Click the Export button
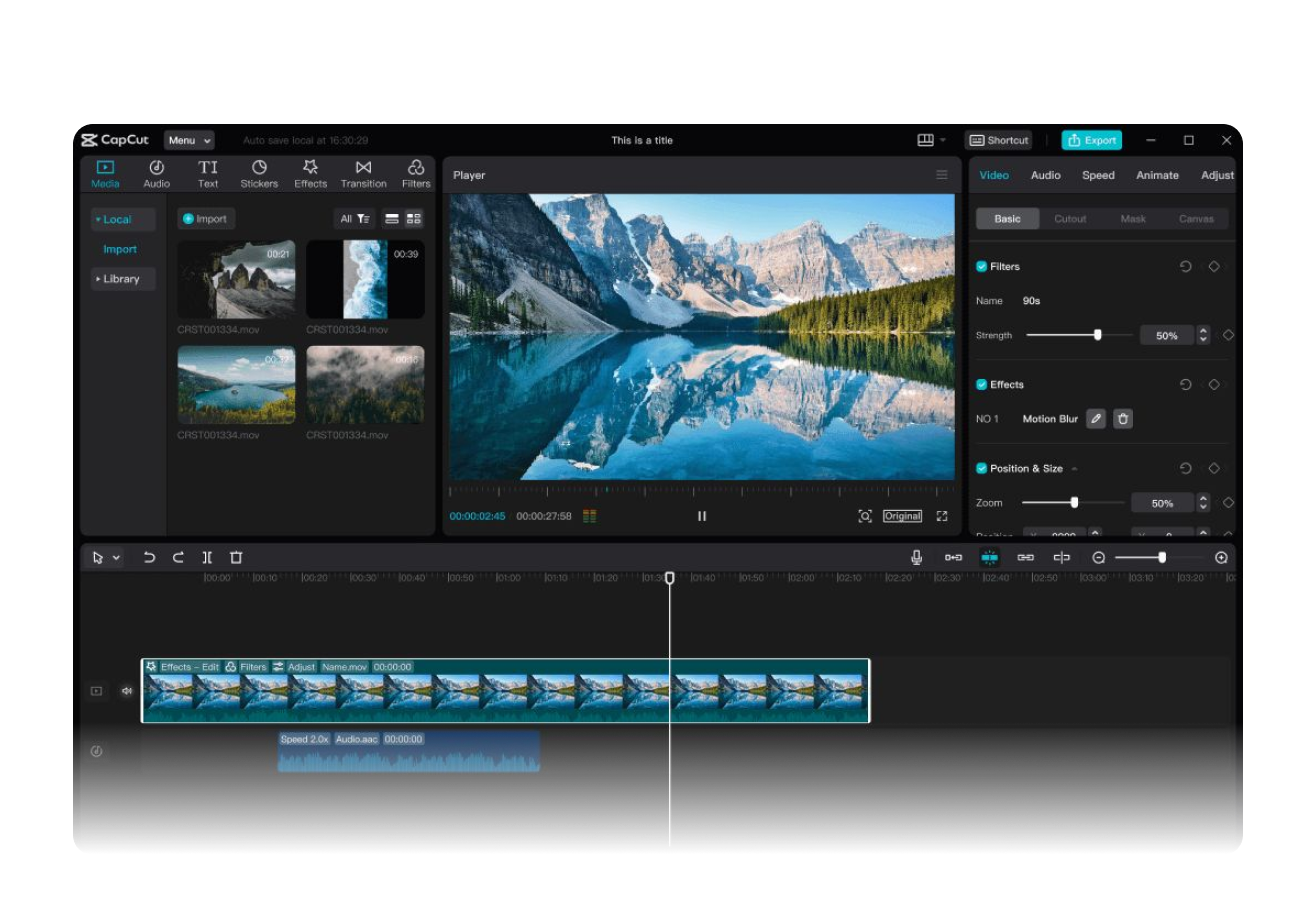Screen dimensions: 1316x903 pos(1091,141)
